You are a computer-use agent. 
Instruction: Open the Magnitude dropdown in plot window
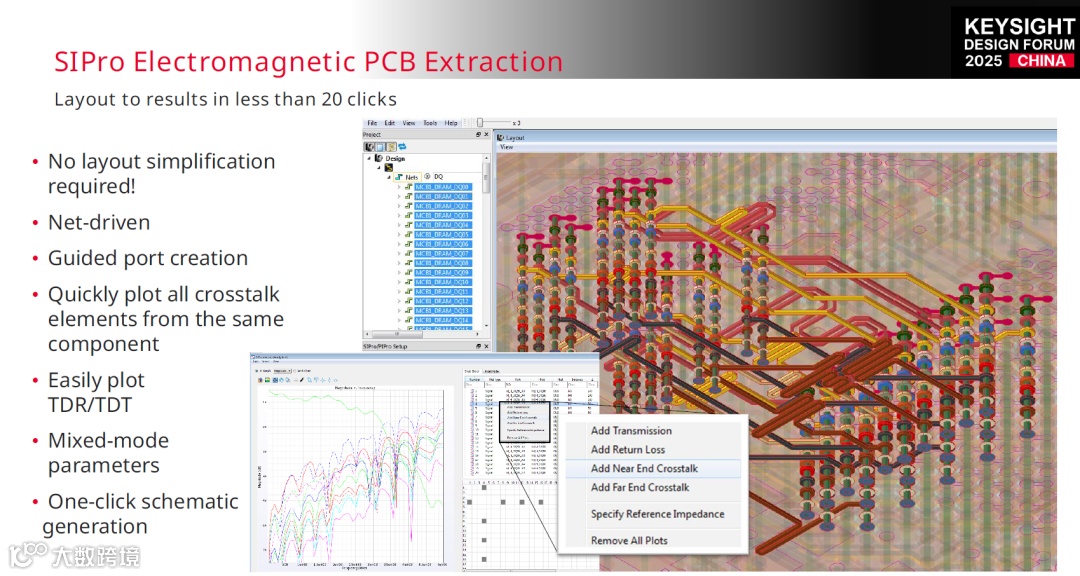coord(282,371)
